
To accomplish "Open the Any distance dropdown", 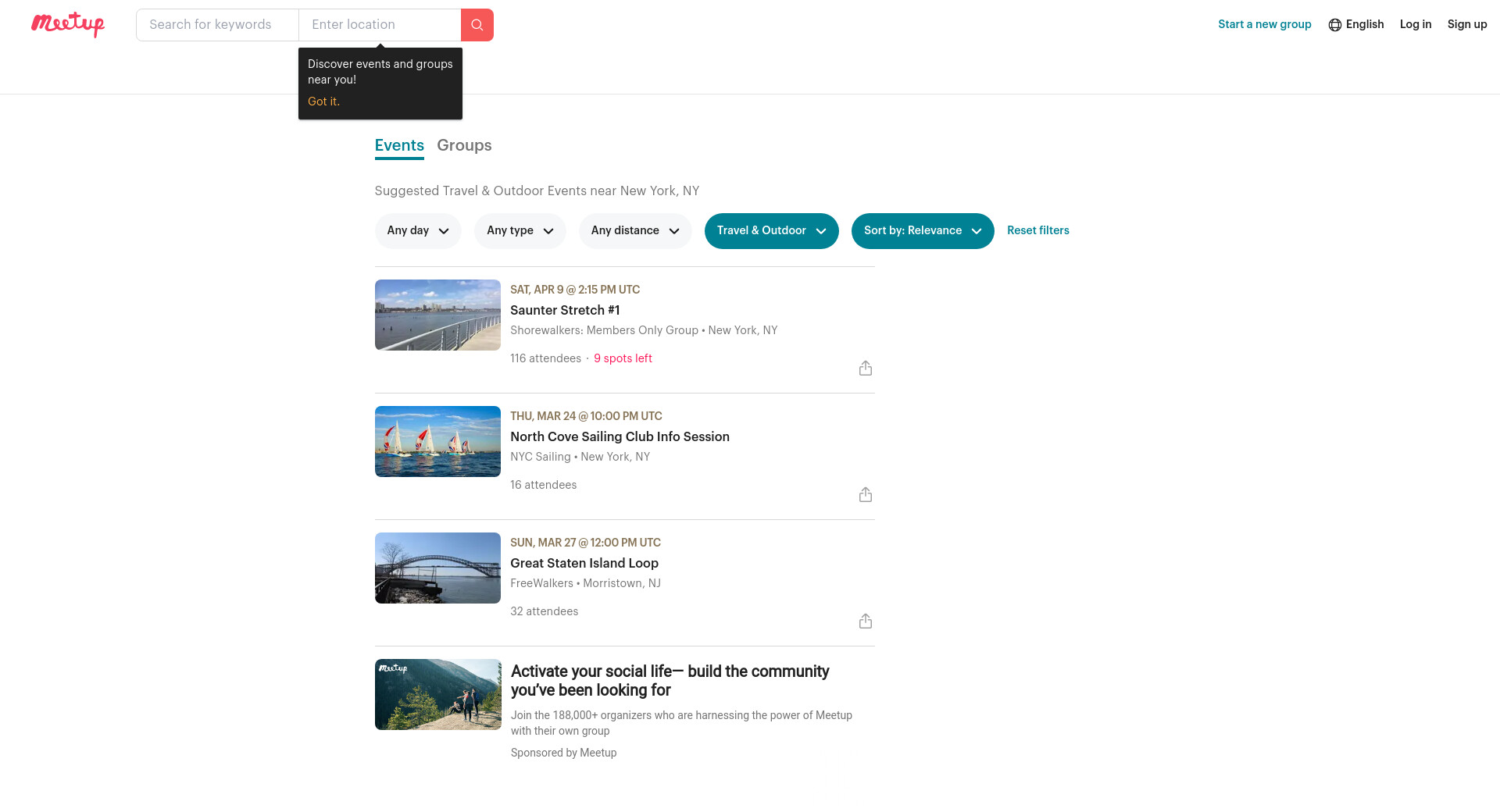I will tap(635, 231).
